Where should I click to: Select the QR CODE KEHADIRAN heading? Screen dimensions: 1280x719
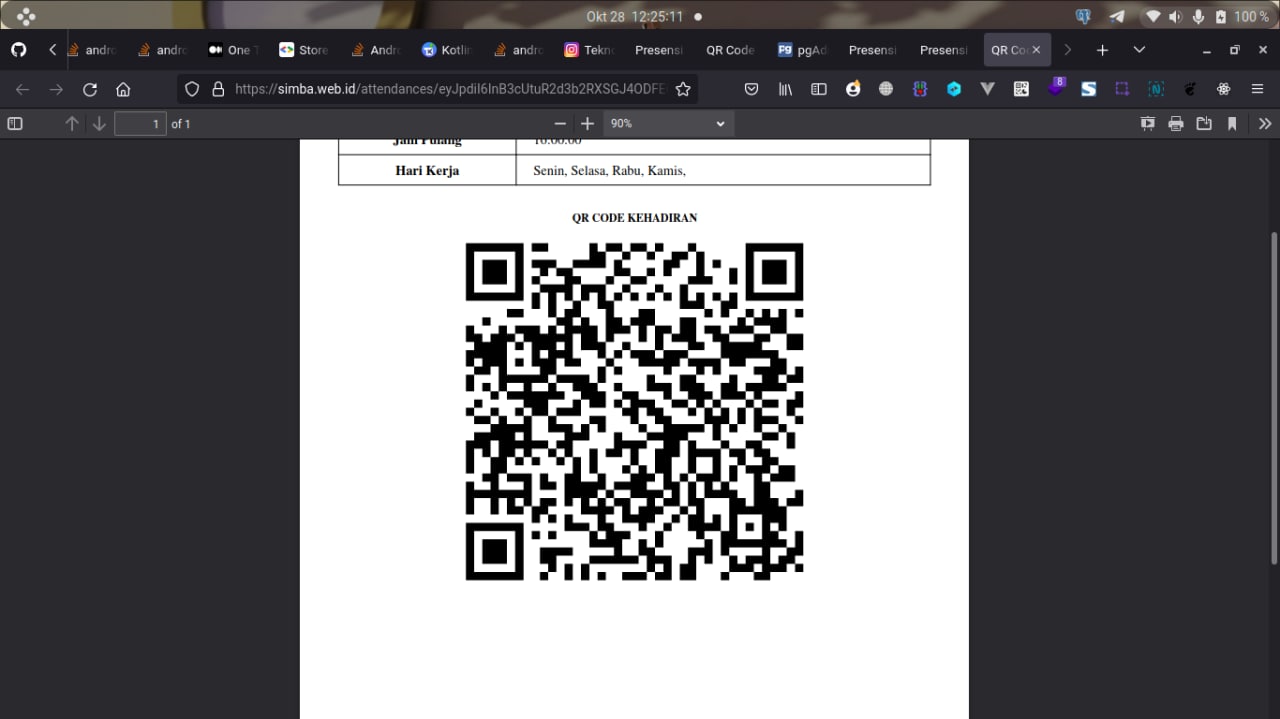point(635,218)
